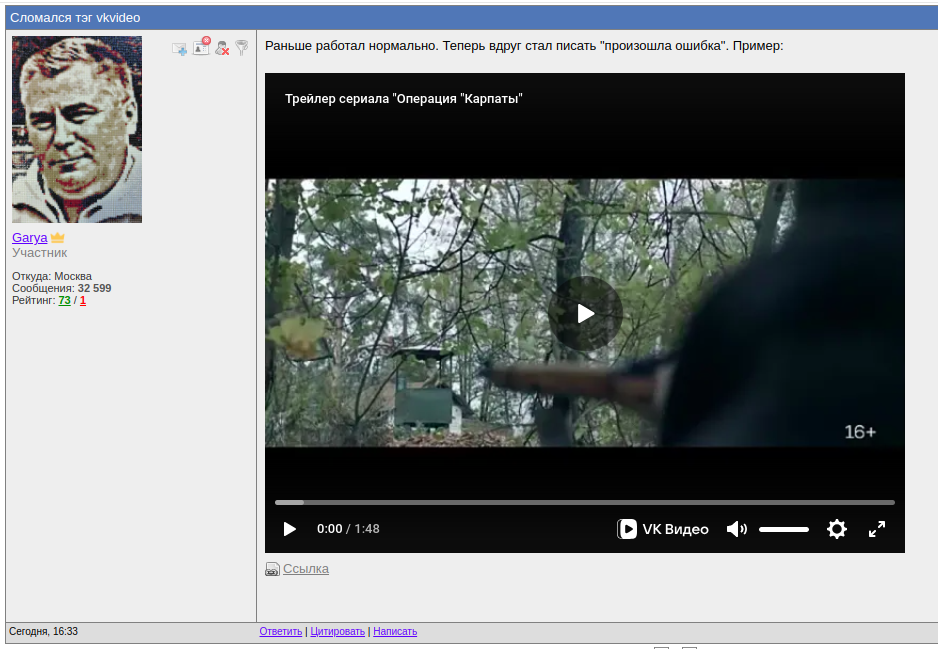Open Garya's user profile link

(29, 237)
